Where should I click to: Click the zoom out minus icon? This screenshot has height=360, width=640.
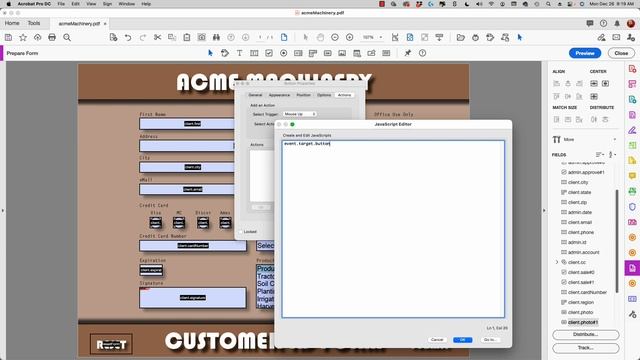[x=335, y=38]
